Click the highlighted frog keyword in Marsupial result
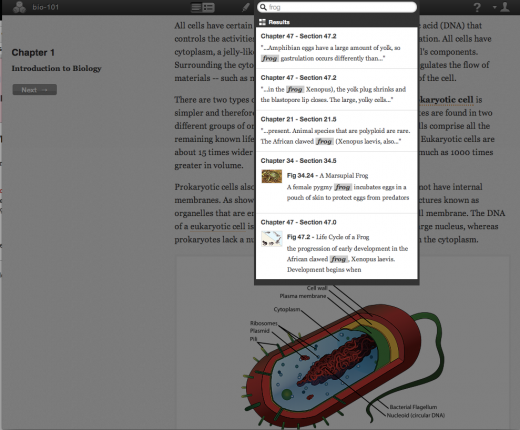Viewport: 520px width, 430px height. (343, 187)
